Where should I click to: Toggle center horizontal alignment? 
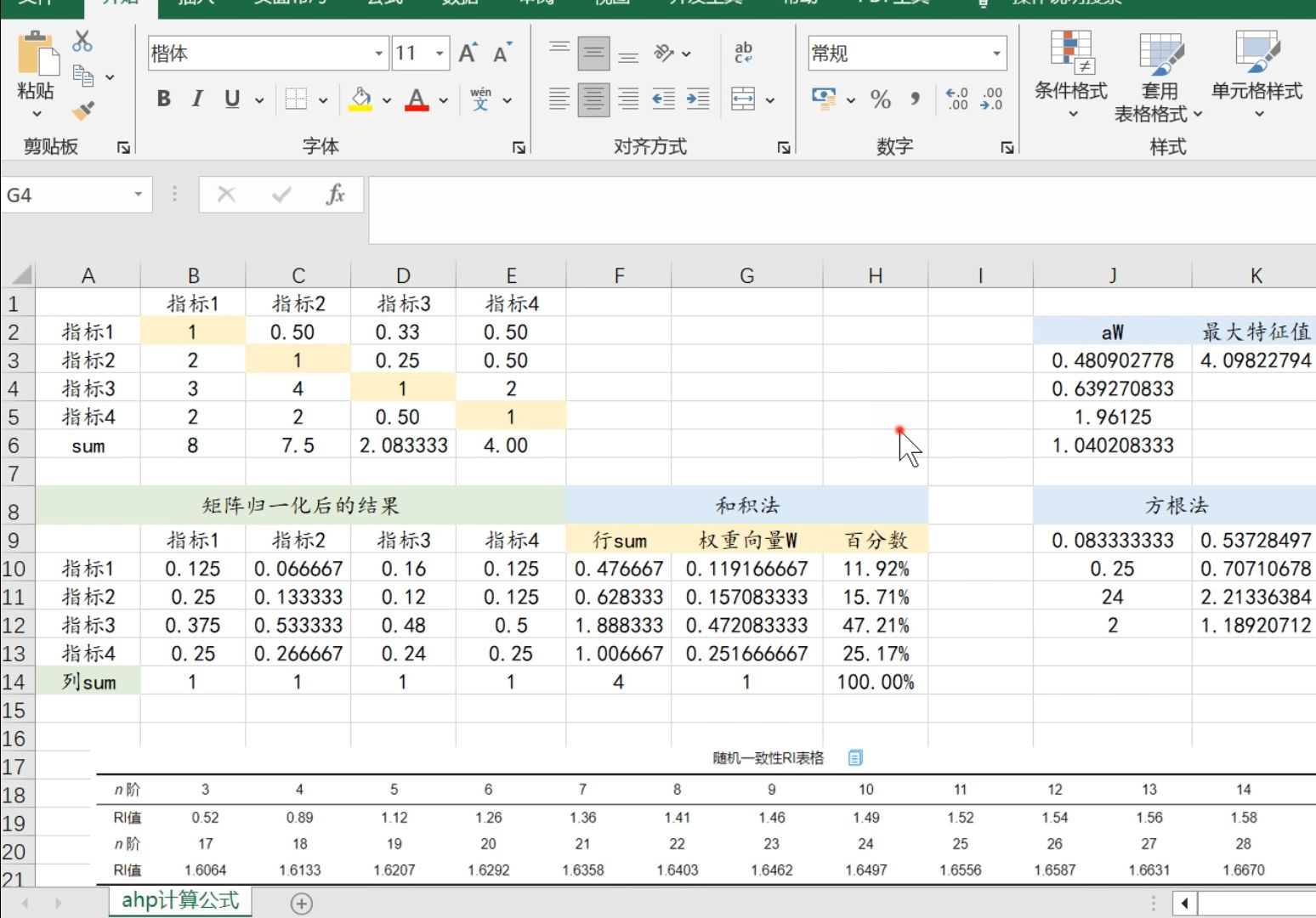point(593,99)
